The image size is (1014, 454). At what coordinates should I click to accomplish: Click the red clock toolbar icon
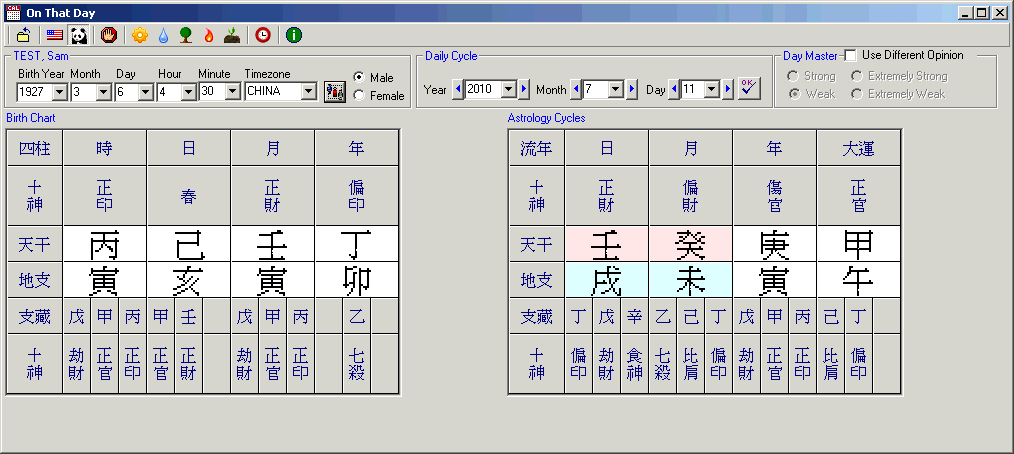[x=262, y=35]
